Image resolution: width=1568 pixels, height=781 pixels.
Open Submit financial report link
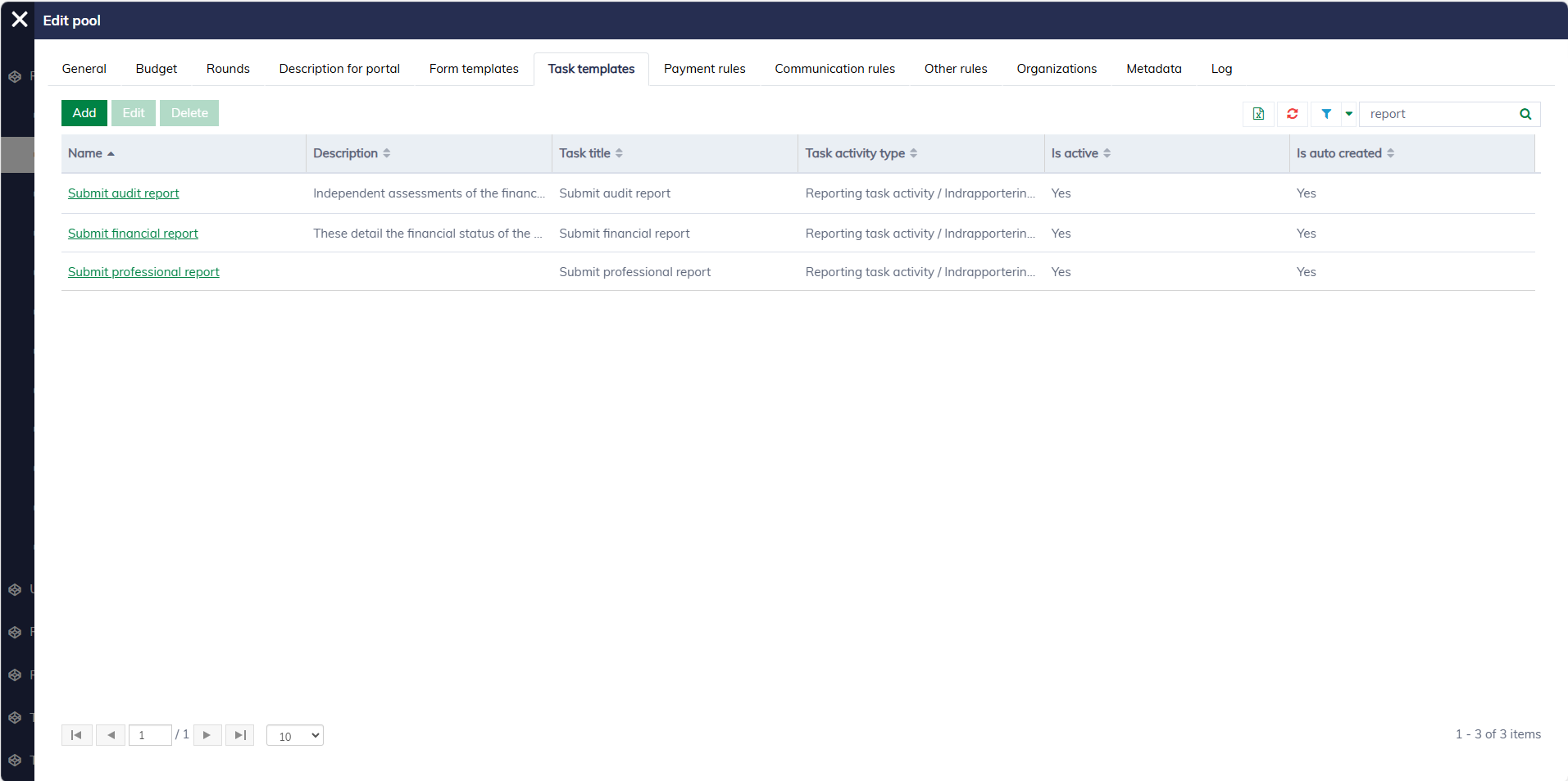[x=133, y=234]
